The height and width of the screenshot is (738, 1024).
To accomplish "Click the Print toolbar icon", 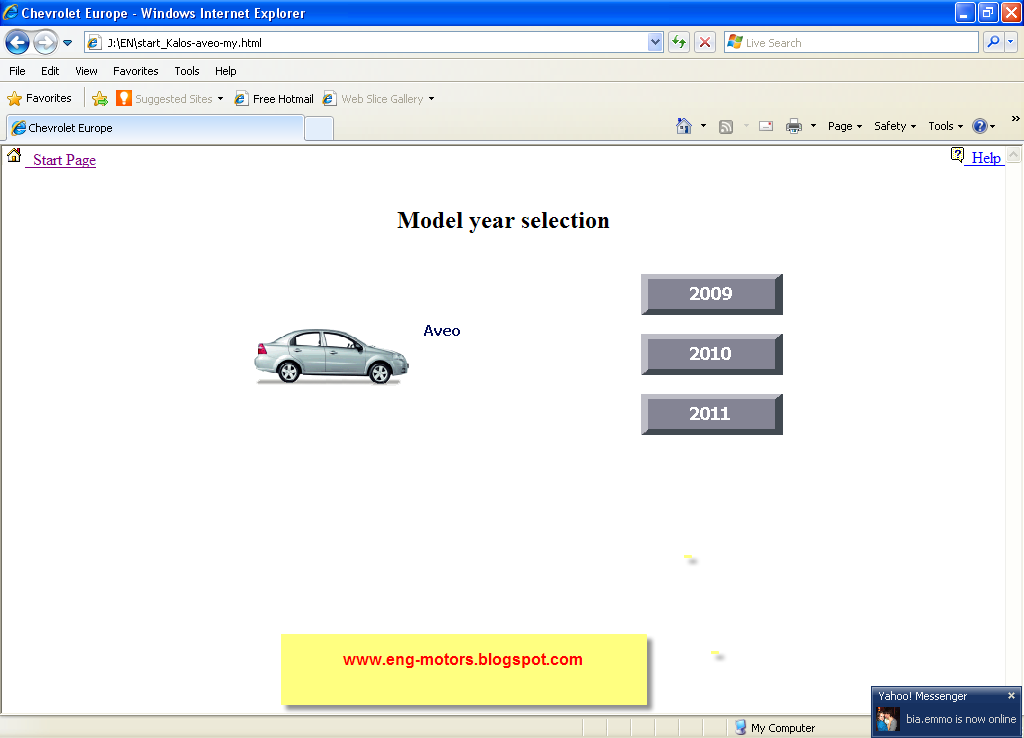I will (794, 126).
